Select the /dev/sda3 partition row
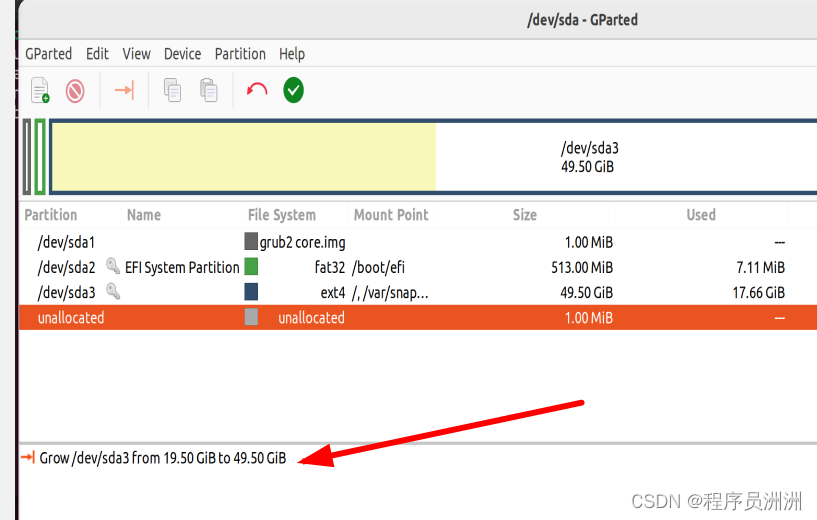 click(x=418, y=292)
